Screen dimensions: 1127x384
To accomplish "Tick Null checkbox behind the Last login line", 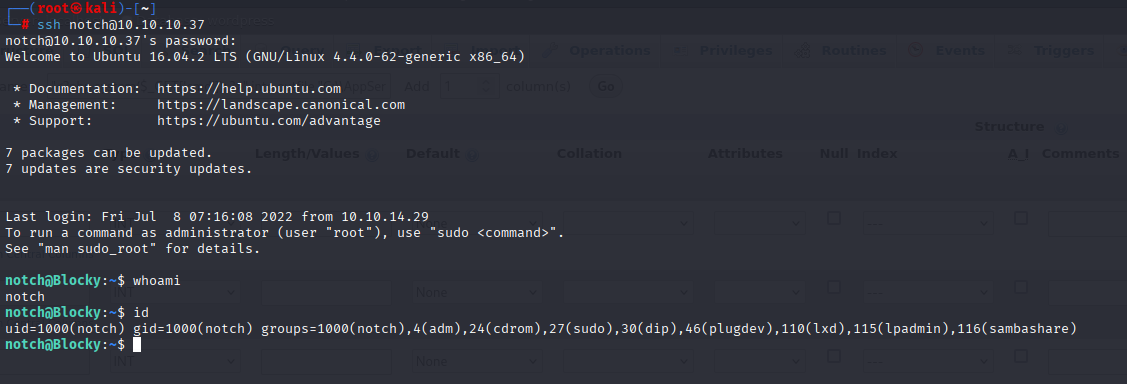I will point(833,218).
